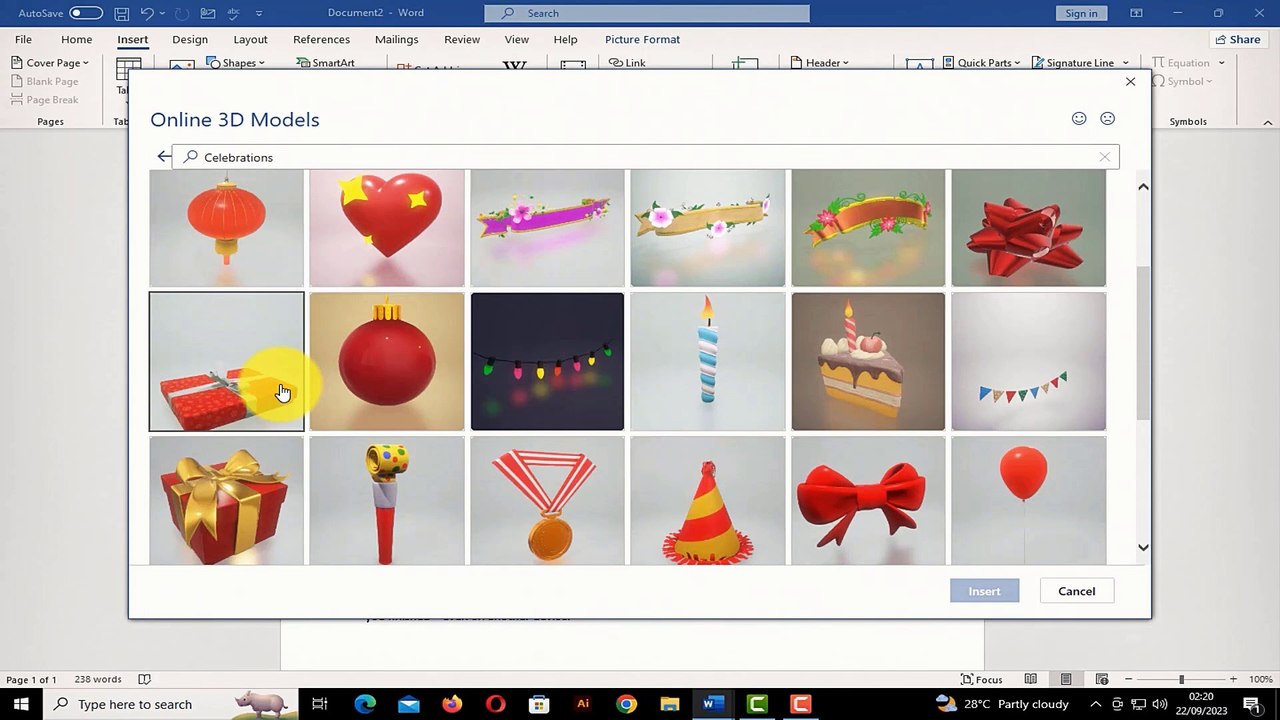This screenshot has height=720, width=1280.
Task: Launch Adobe Illustrator from the taskbar
Action: pyautogui.click(x=583, y=704)
